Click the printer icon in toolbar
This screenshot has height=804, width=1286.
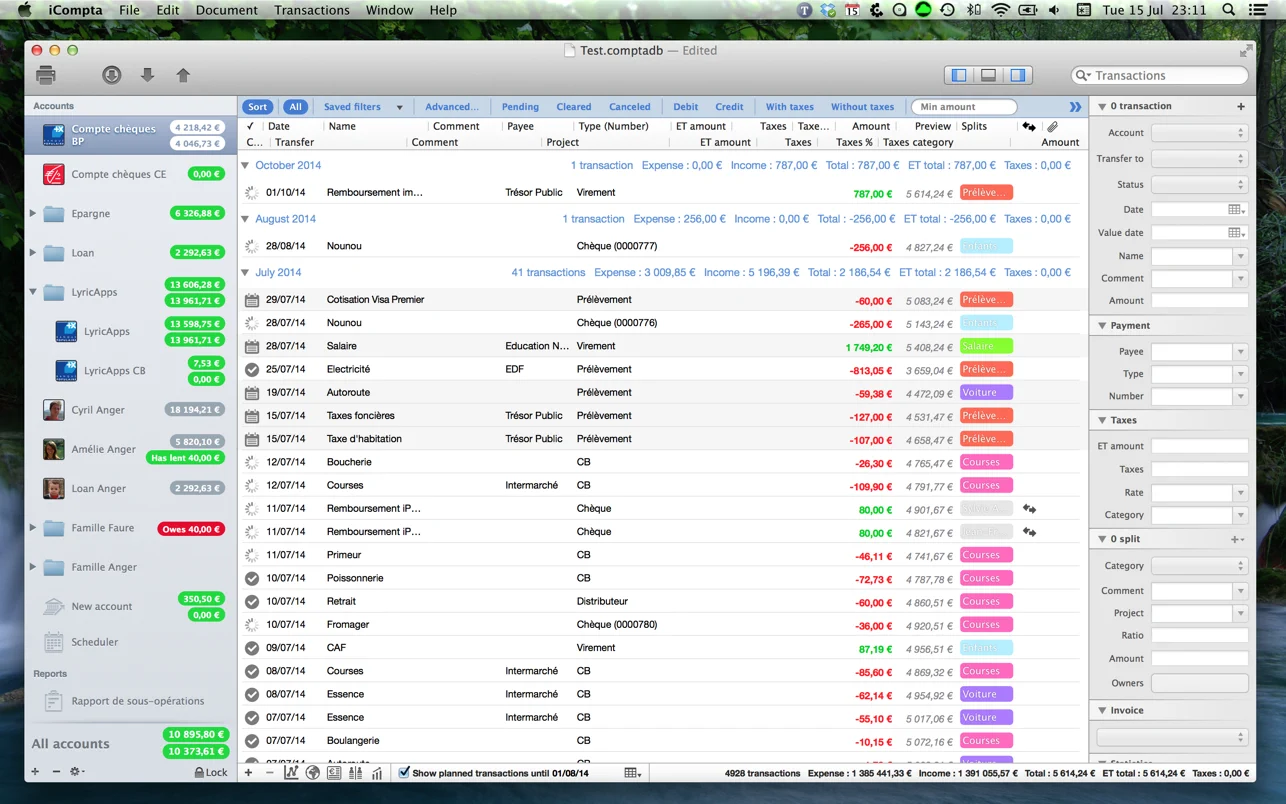pyautogui.click(x=46, y=75)
